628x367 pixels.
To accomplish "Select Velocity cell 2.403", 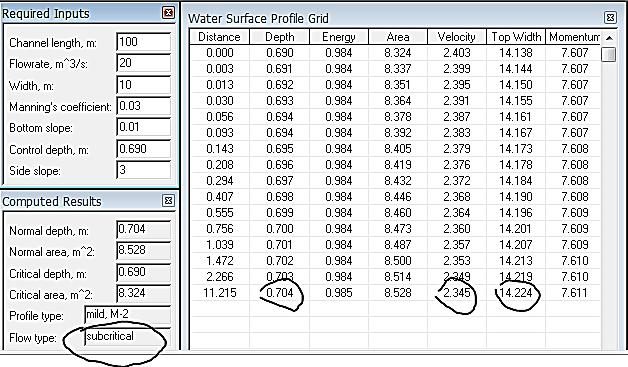I will 457,53.
